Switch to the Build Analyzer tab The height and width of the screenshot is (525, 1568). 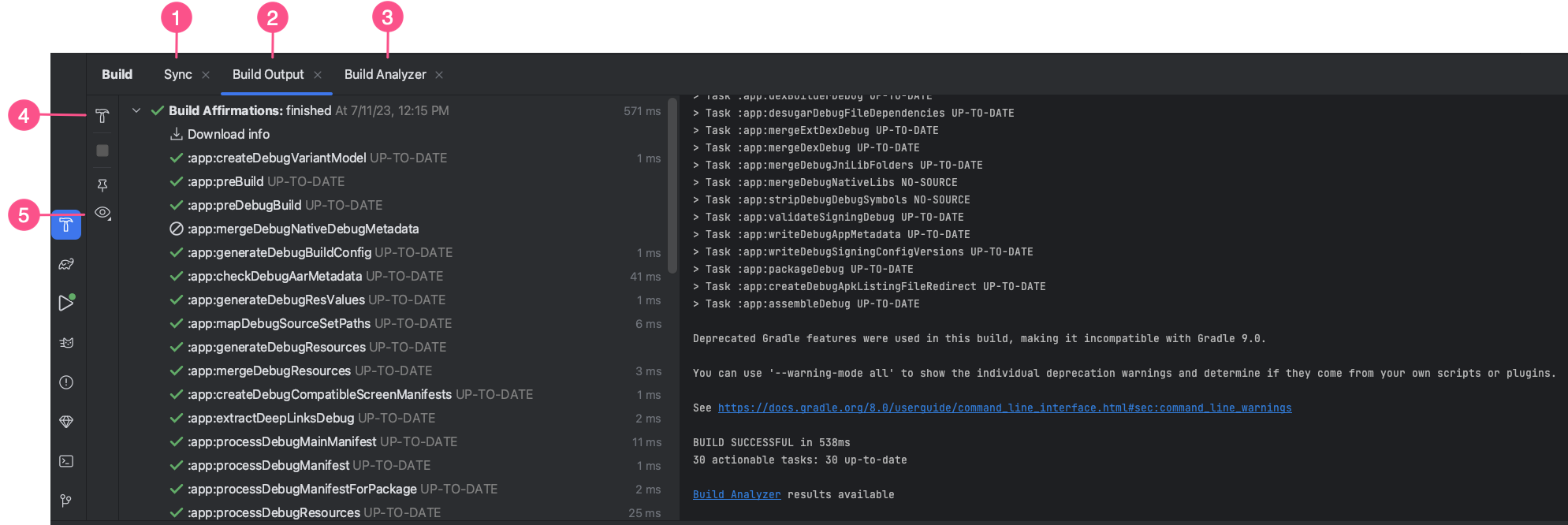coord(385,75)
